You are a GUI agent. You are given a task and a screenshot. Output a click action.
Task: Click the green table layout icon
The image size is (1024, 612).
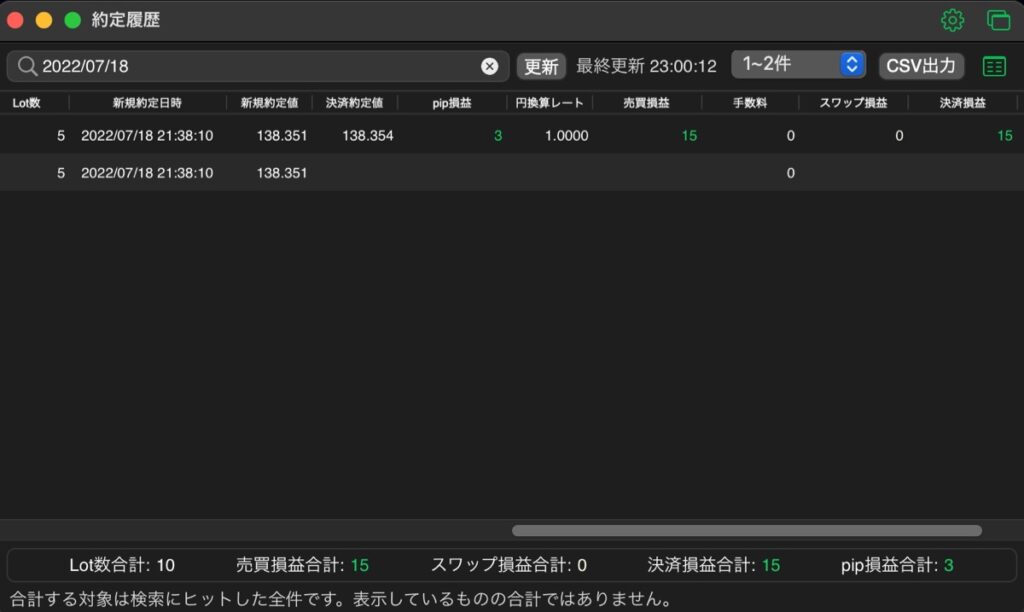click(994, 66)
